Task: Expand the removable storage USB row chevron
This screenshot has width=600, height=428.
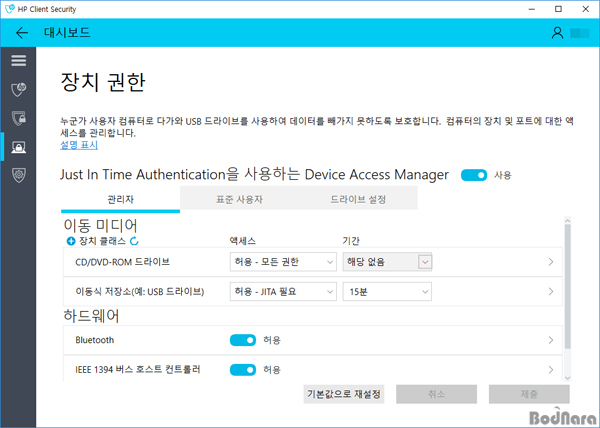Action: [551, 291]
